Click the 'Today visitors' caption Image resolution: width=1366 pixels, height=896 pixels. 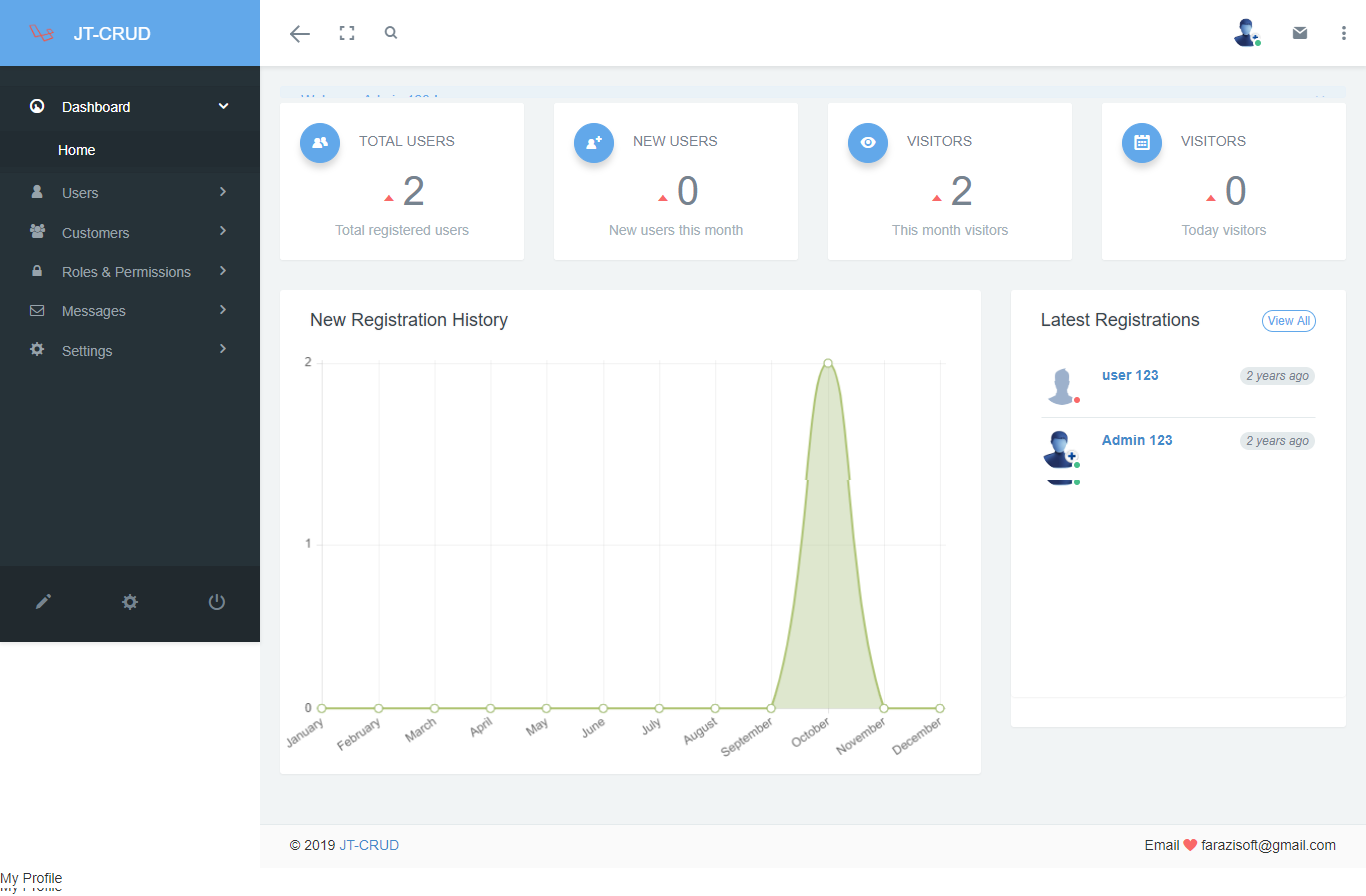tap(1224, 230)
